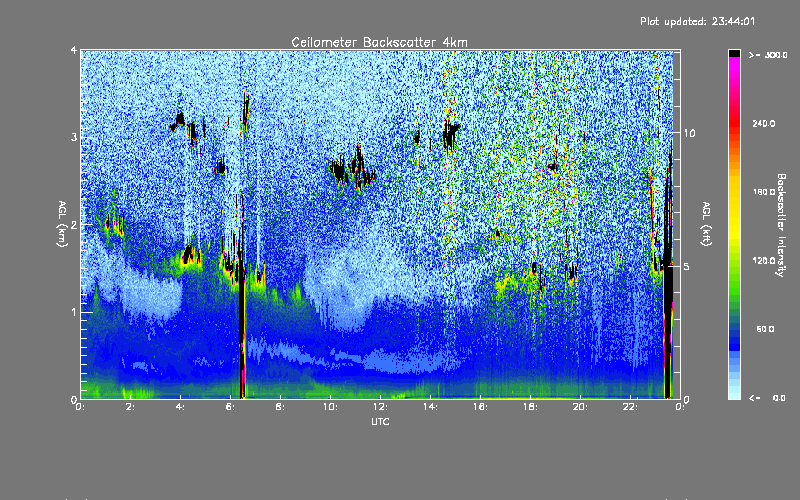Click the "Backscatter Intensity" colorbar label
The height and width of the screenshot is (500, 800).
coord(781,225)
